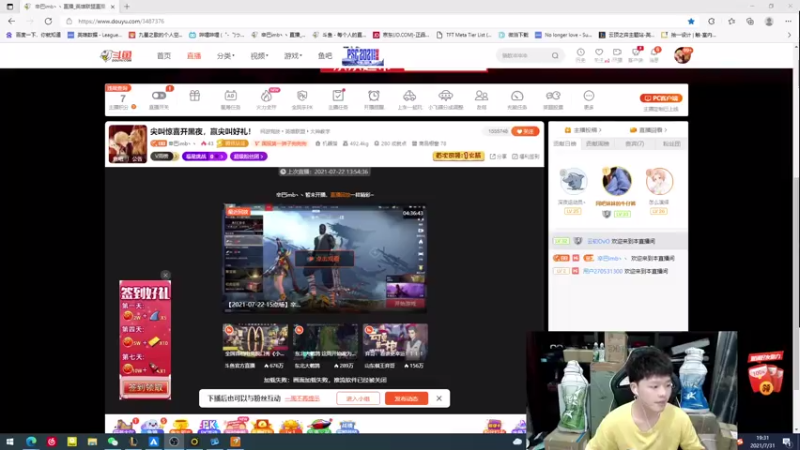Open the history clock icon in header
The height and width of the screenshot is (450, 800).
point(581,53)
